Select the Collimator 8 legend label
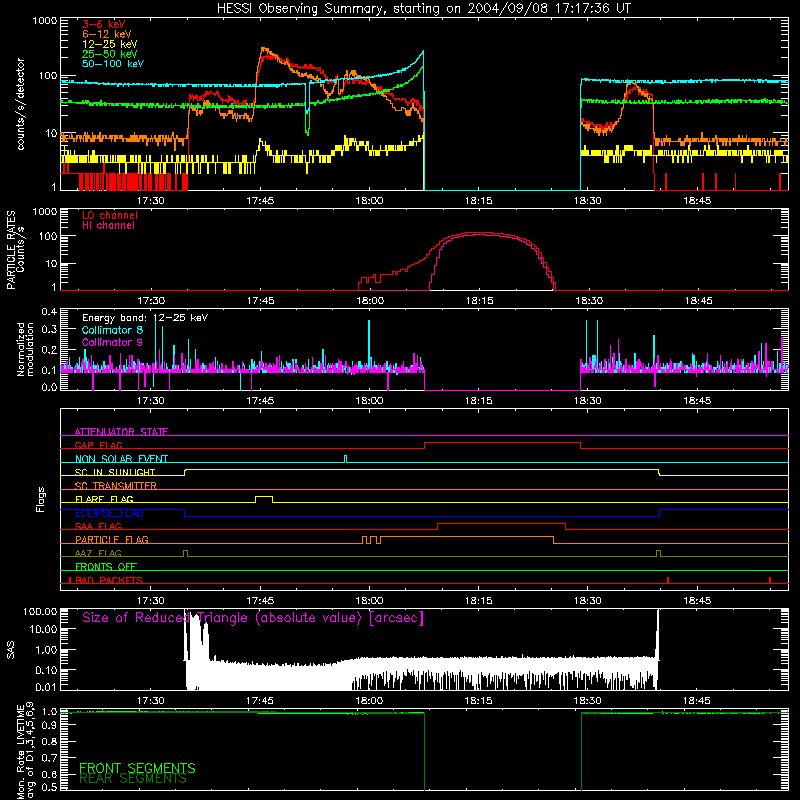The height and width of the screenshot is (800, 800). point(112,330)
